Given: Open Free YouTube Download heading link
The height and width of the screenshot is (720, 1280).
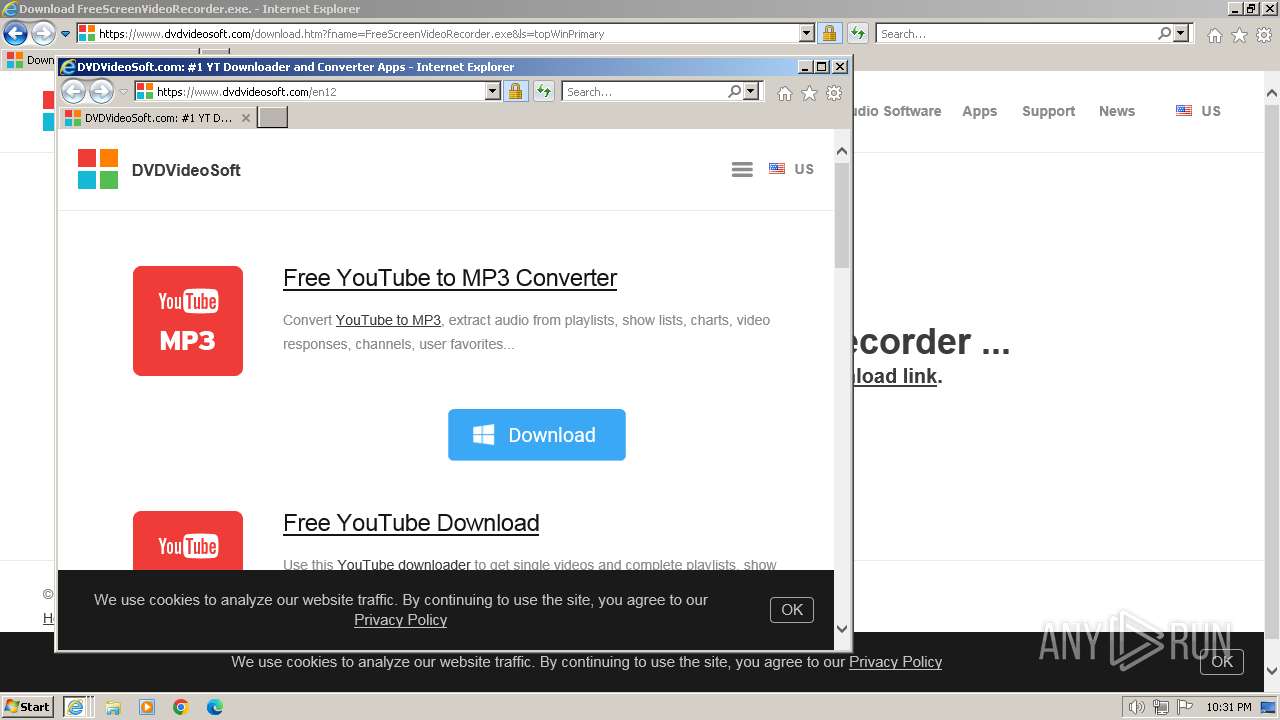Looking at the screenshot, I should click(x=411, y=523).
